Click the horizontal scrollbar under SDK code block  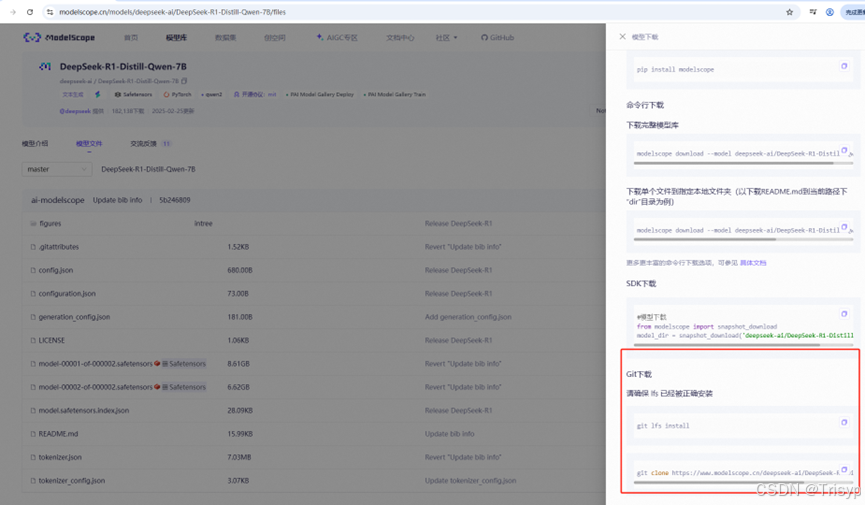tap(727, 345)
